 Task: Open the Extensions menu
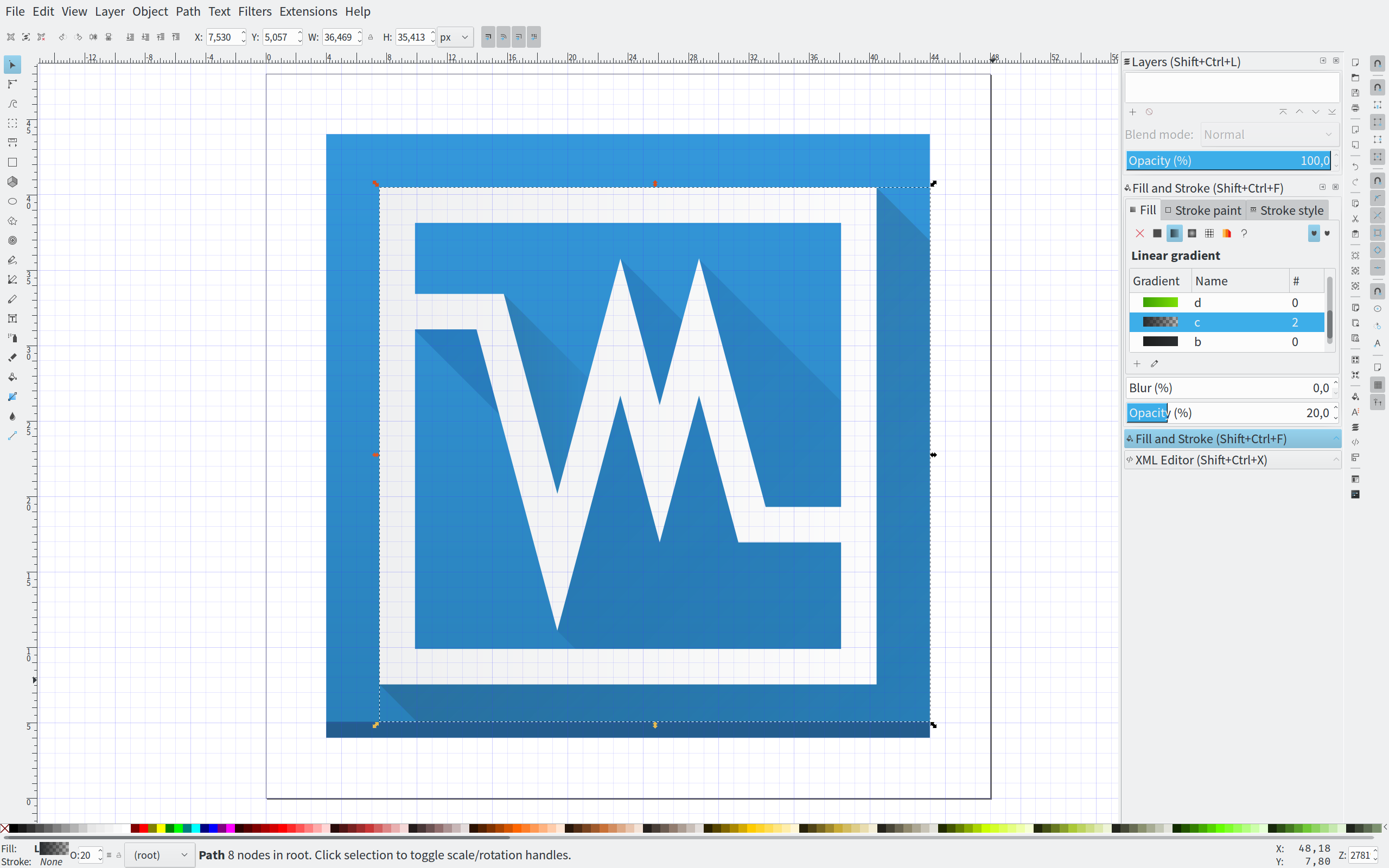[x=308, y=11]
